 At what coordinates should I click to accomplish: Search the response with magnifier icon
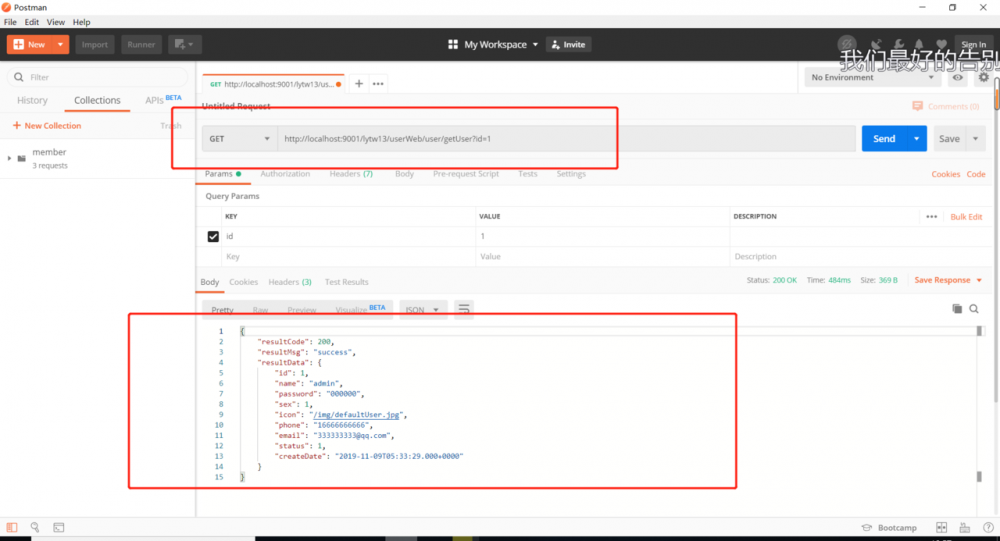click(974, 309)
